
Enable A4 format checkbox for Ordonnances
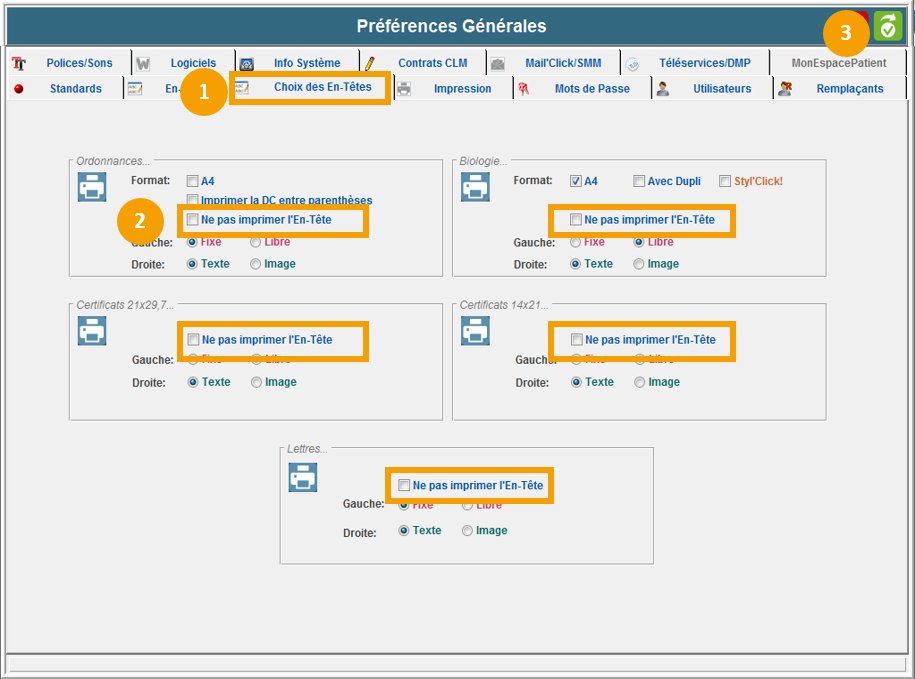pyautogui.click(x=192, y=181)
